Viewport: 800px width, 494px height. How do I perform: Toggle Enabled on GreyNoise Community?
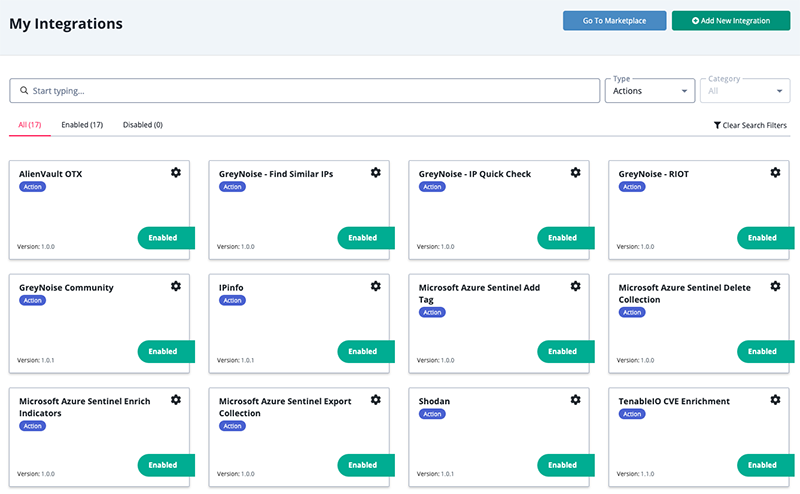pos(166,352)
